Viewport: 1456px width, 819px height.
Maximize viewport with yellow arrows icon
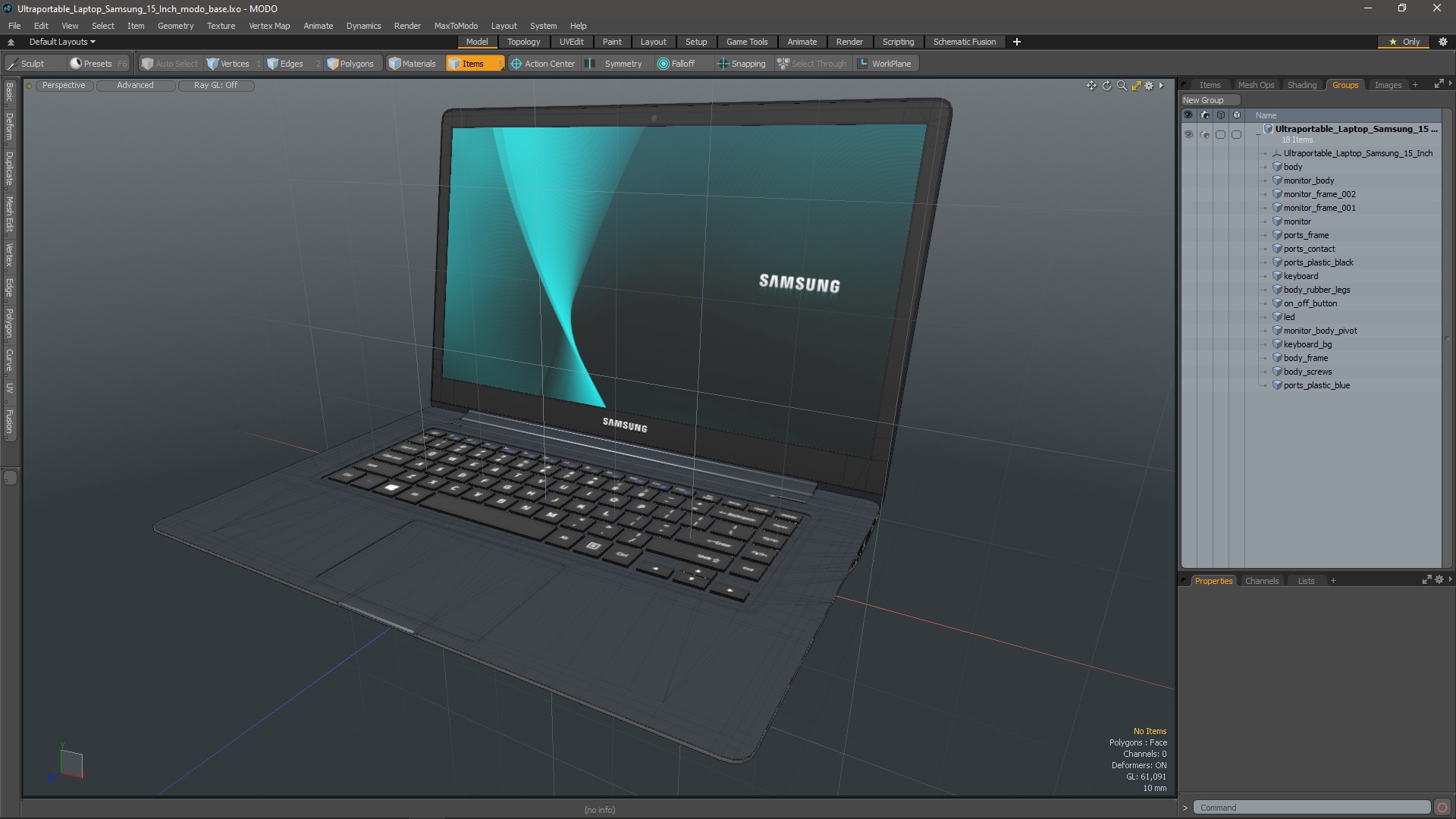coord(1136,86)
